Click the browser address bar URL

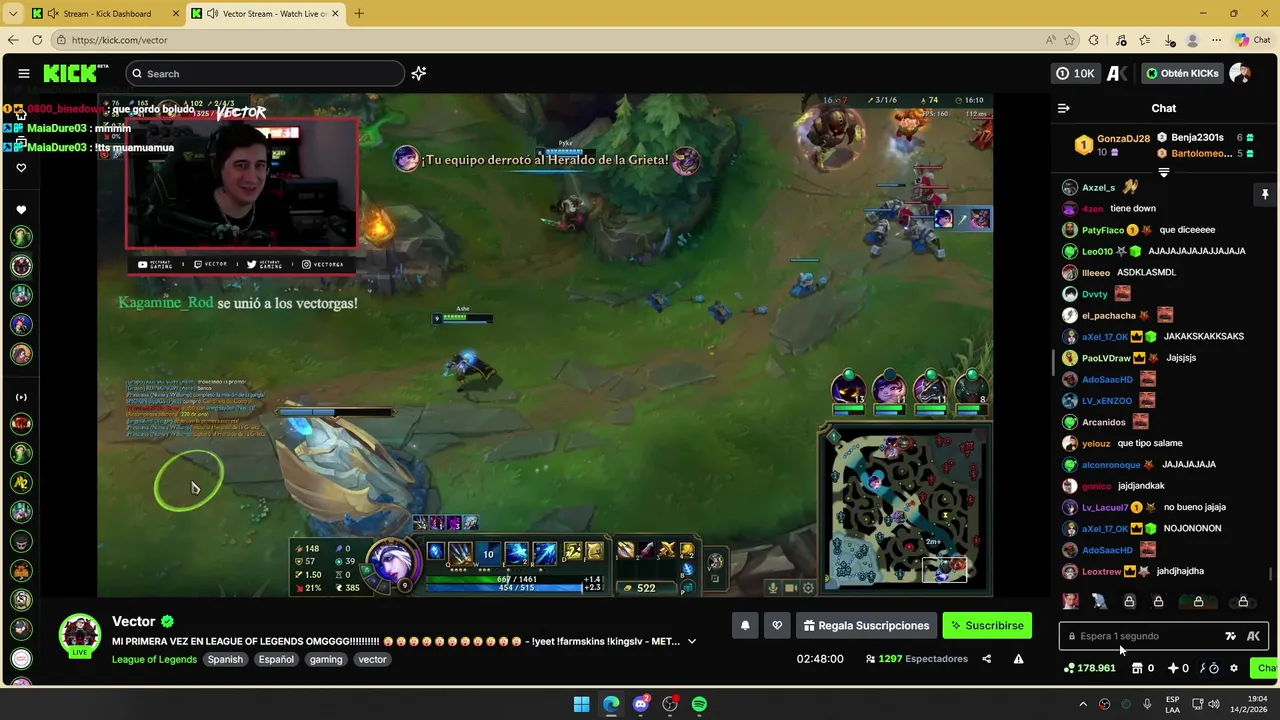pyautogui.click(x=120, y=40)
